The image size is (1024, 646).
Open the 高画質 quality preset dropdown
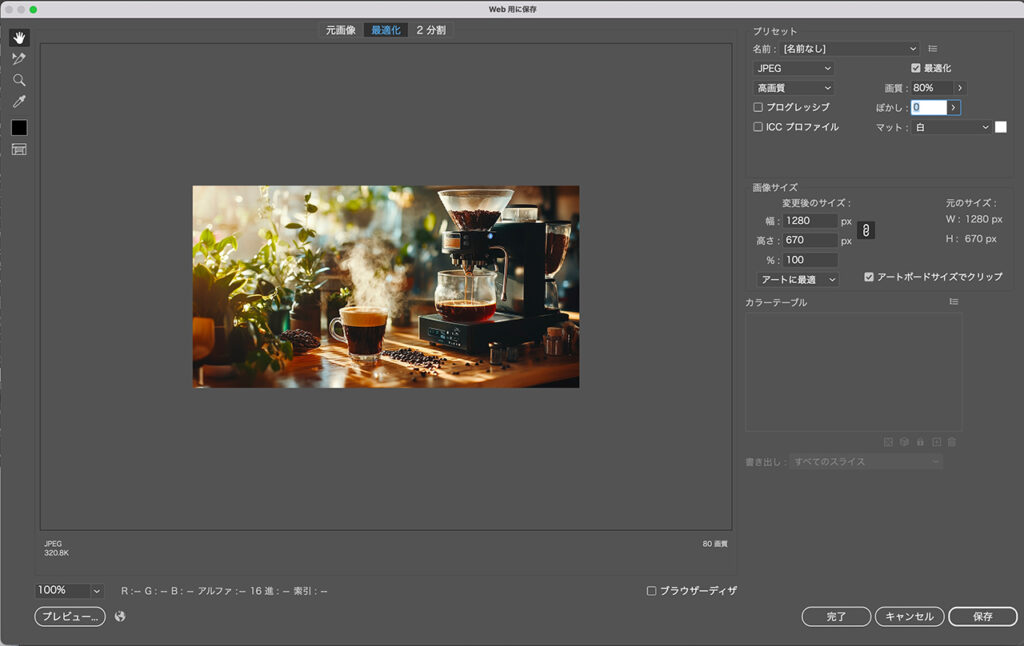(x=793, y=88)
